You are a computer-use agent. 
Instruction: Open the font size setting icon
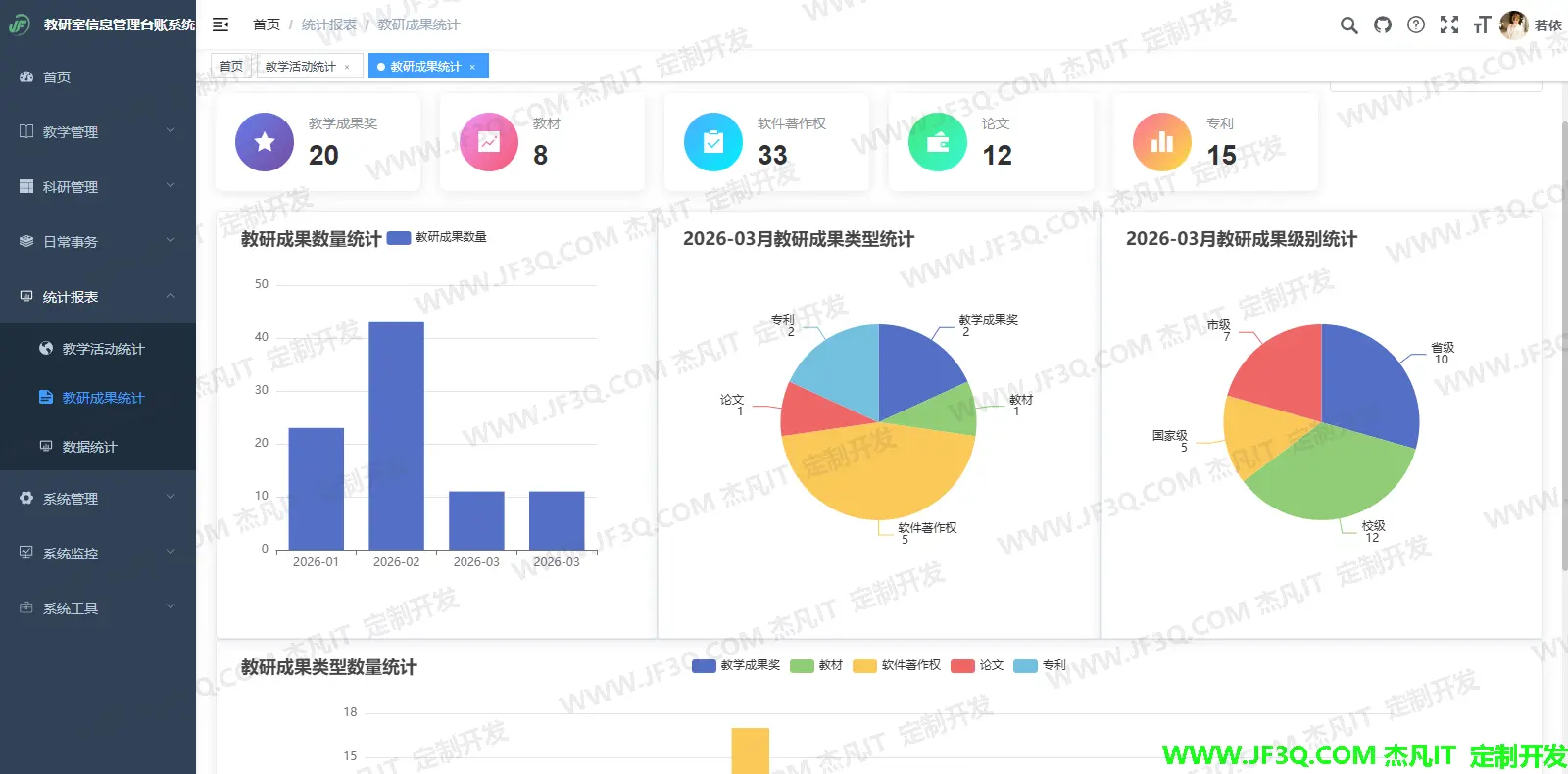point(1482,25)
